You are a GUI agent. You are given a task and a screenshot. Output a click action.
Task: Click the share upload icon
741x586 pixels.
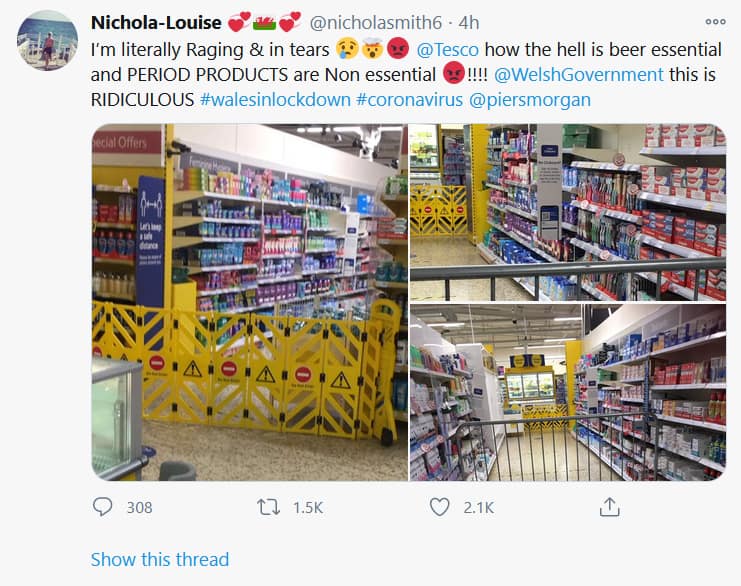(x=609, y=507)
